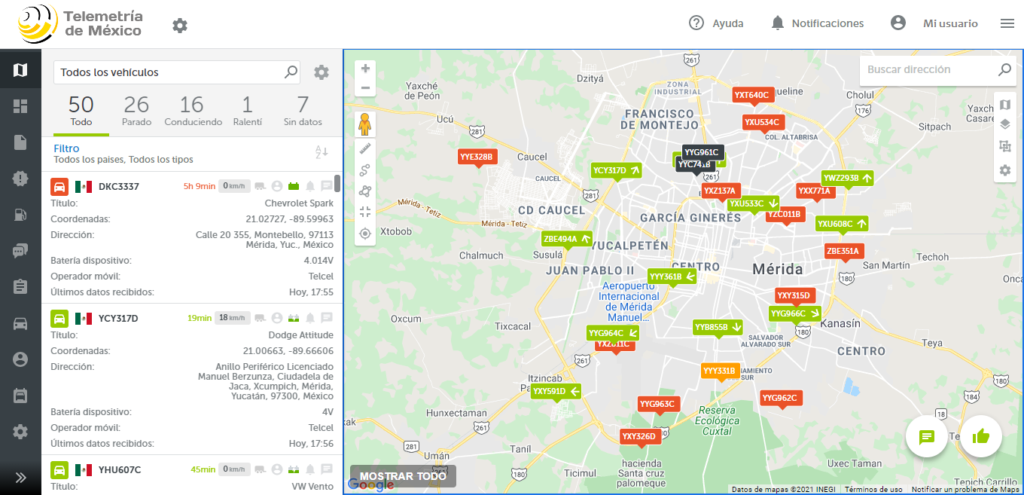The width and height of the screenshot is (1024, 495).
Task: Select the Street View pegman
Action: [365, 124]
